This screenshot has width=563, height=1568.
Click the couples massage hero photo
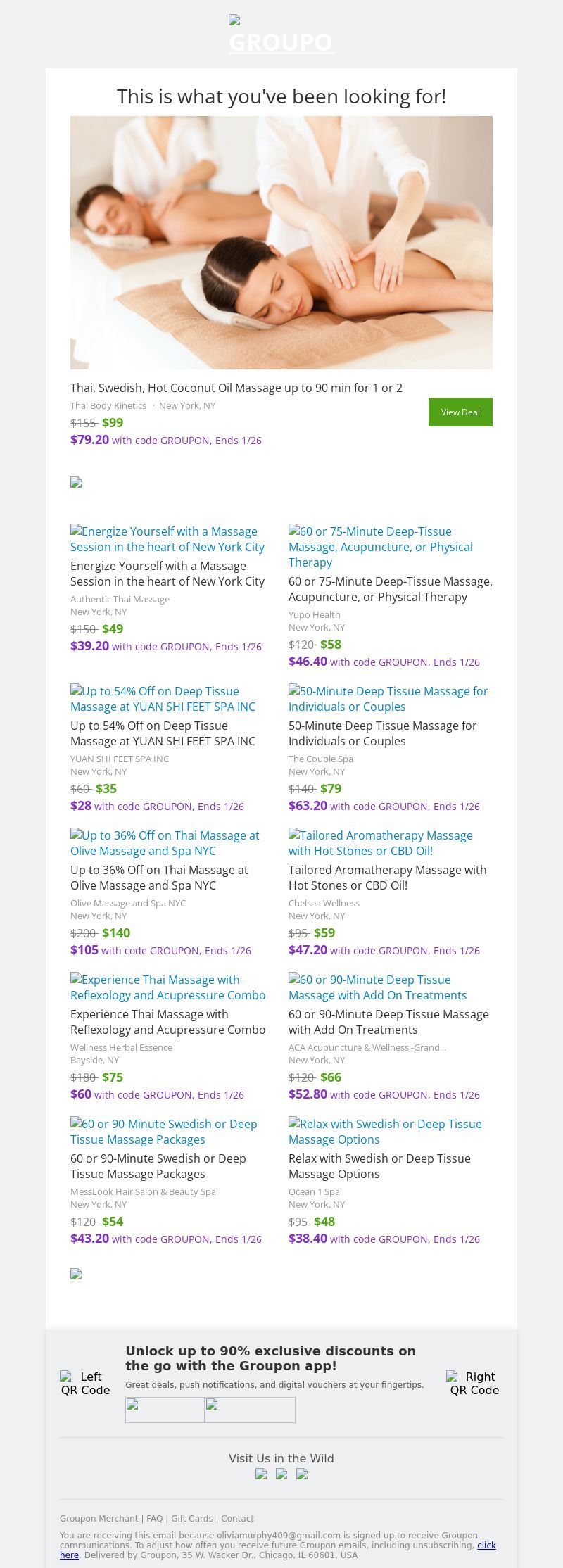(x=281, y=243)
